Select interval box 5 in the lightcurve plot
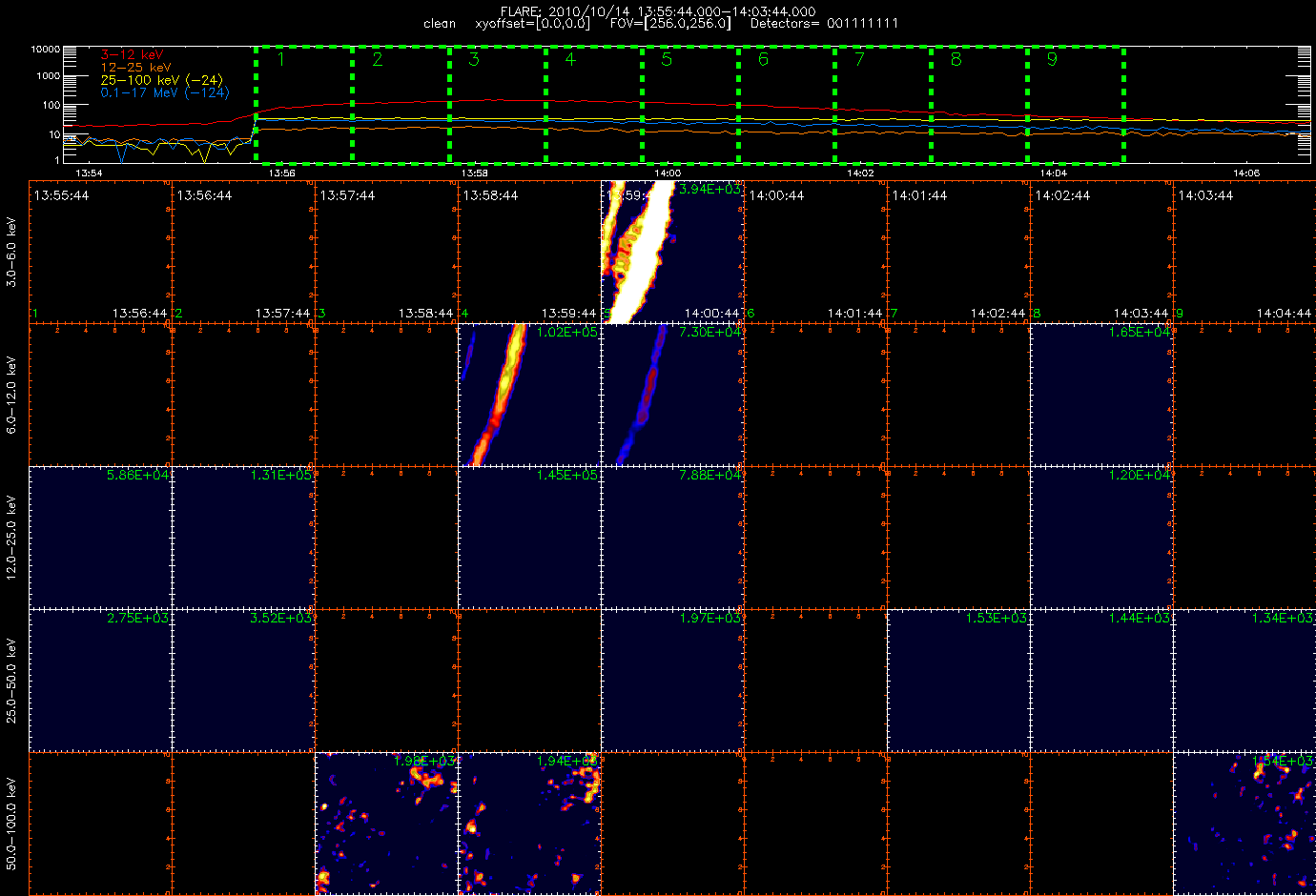This screenshot has width=1316, height=896. pos(689,105)
